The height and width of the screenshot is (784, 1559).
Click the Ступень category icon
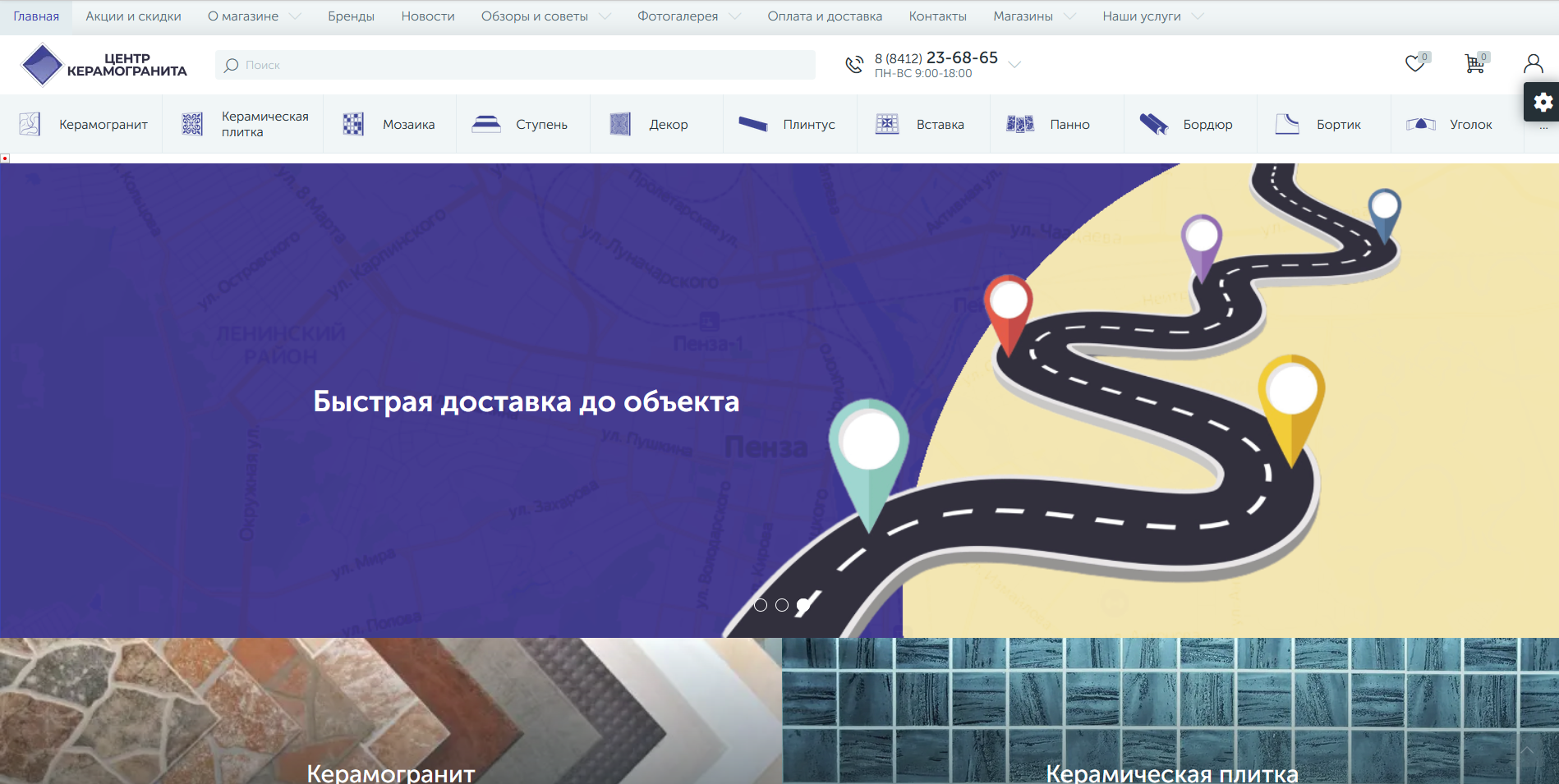pos(486,124)
